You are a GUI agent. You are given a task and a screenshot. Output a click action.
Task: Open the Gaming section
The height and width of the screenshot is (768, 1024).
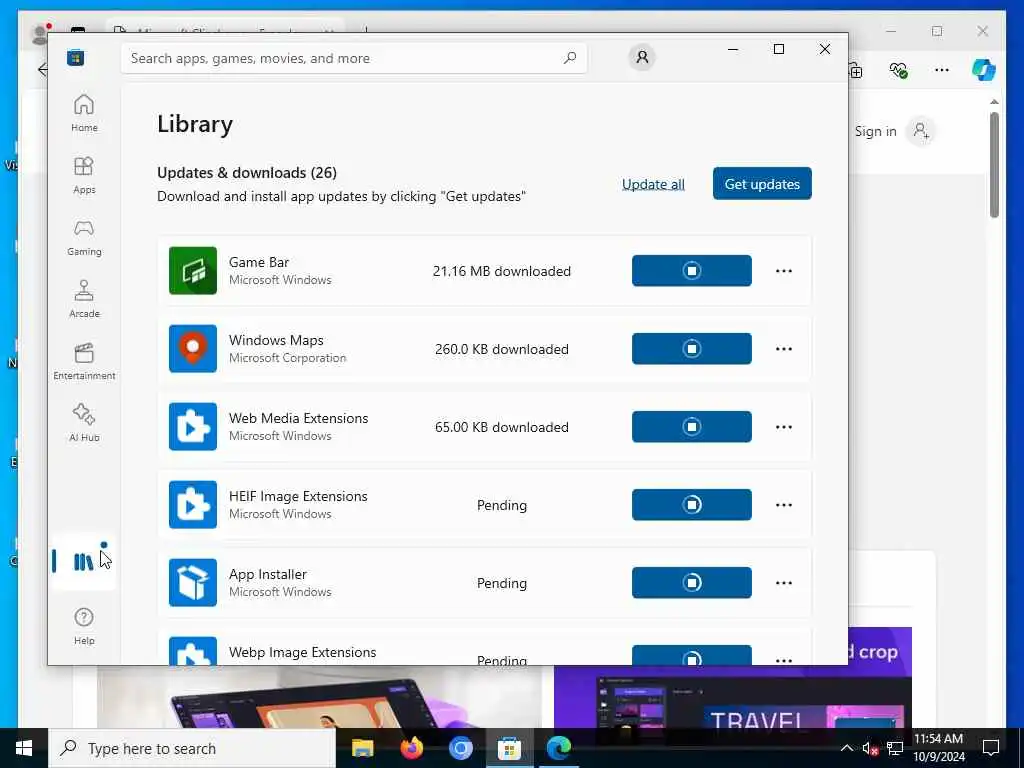pyautogui.click(x=84, y=237)
